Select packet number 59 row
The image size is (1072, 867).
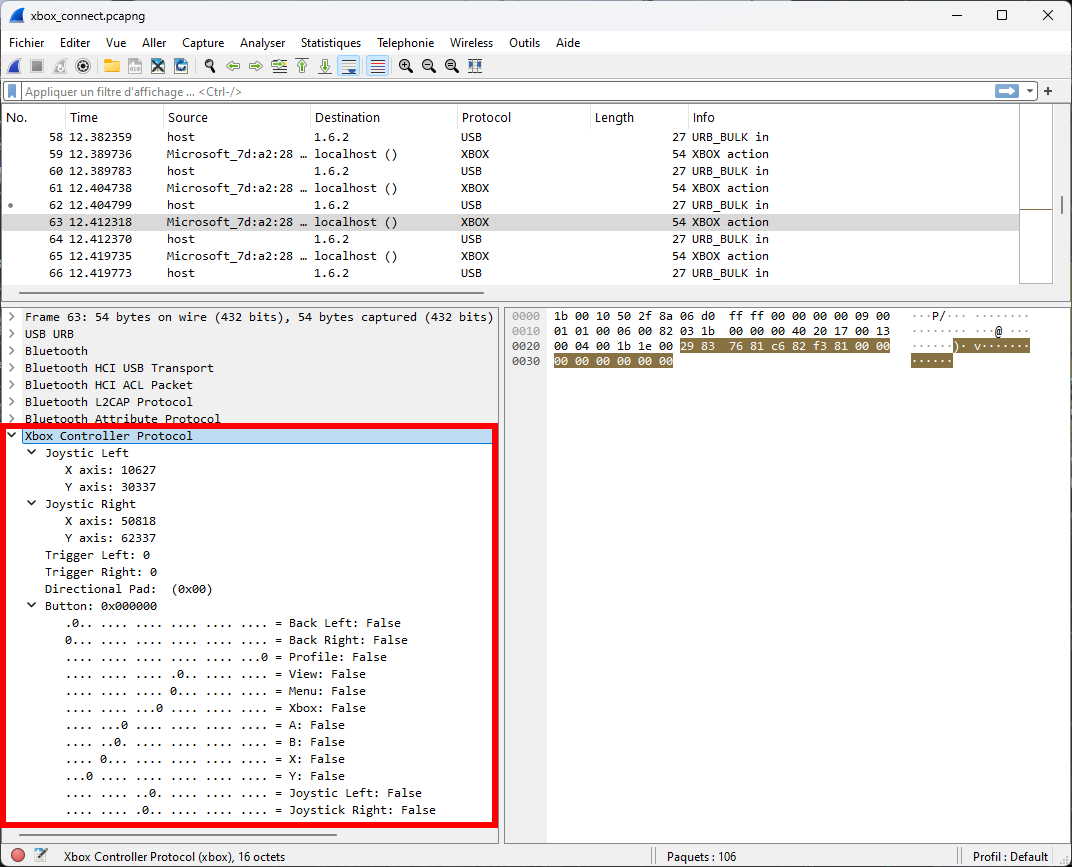click(x=510, y=154)
